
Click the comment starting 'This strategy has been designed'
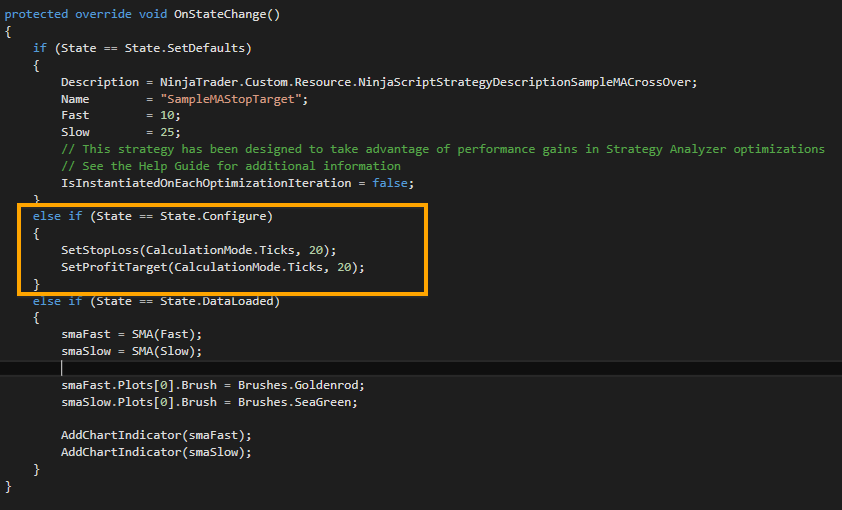click(442, 149)
